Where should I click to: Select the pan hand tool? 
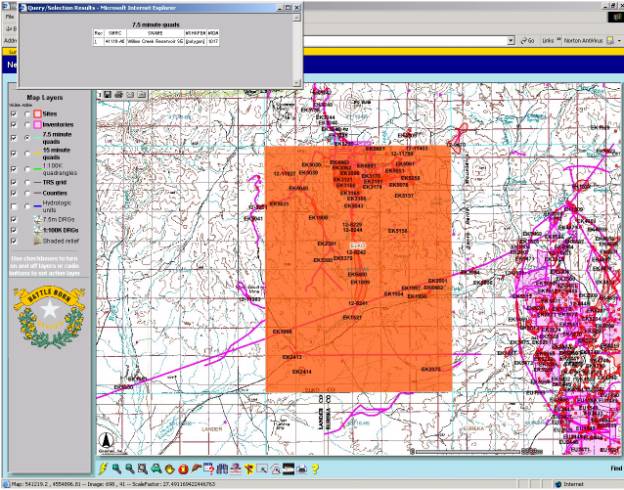tap(170, 467)
